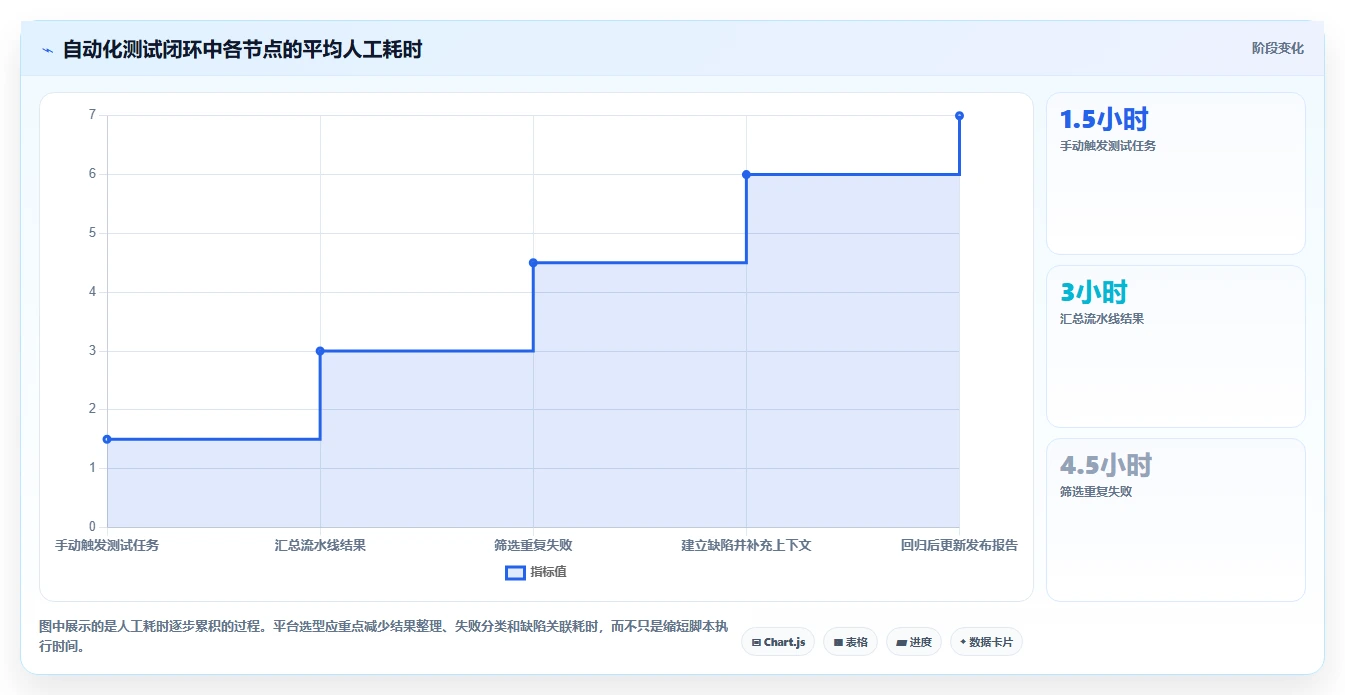Click the x-axis label 建立缺陷并补充上下文
1345x695 pixels.
746,545
